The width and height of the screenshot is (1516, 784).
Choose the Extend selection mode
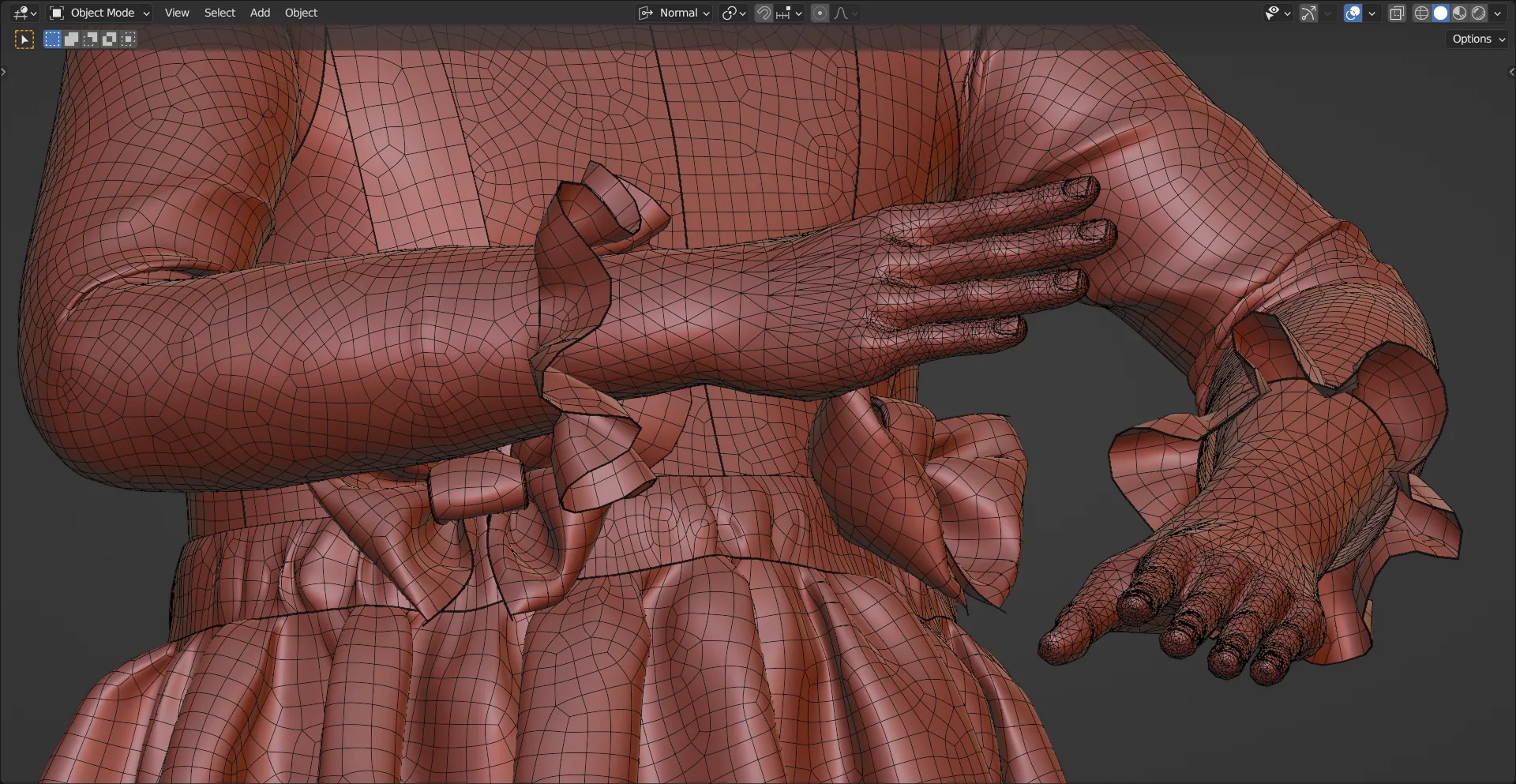[71, 39]
